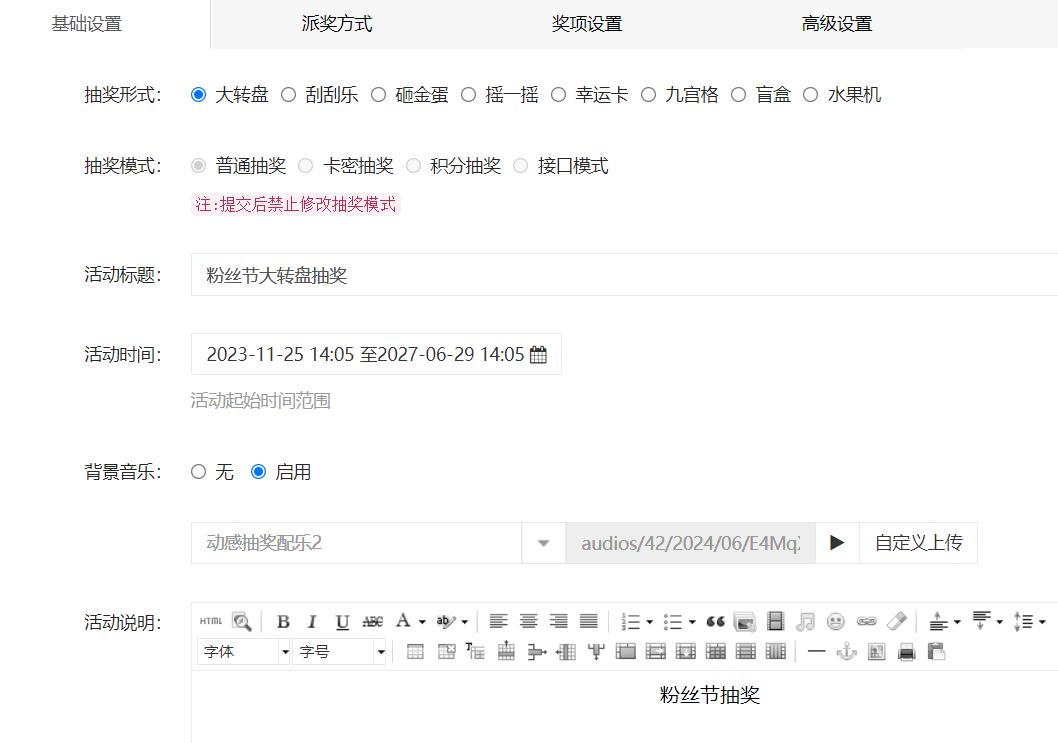Viewport: 1058px width, 743px height.
Task: Click the preview magnifier icon
Action: 242,621
